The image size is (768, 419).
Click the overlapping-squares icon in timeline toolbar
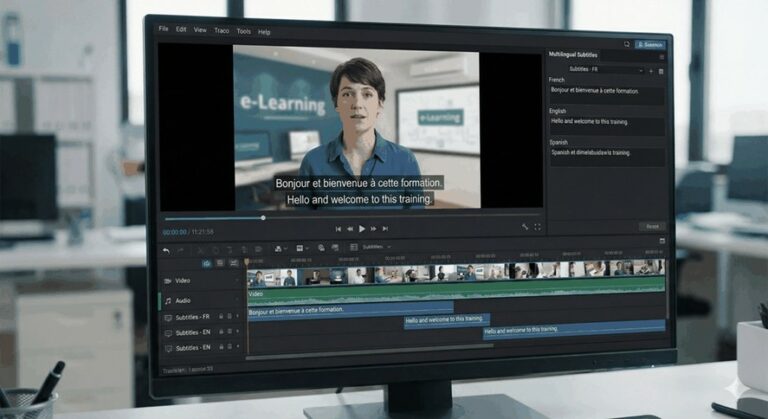321,248
